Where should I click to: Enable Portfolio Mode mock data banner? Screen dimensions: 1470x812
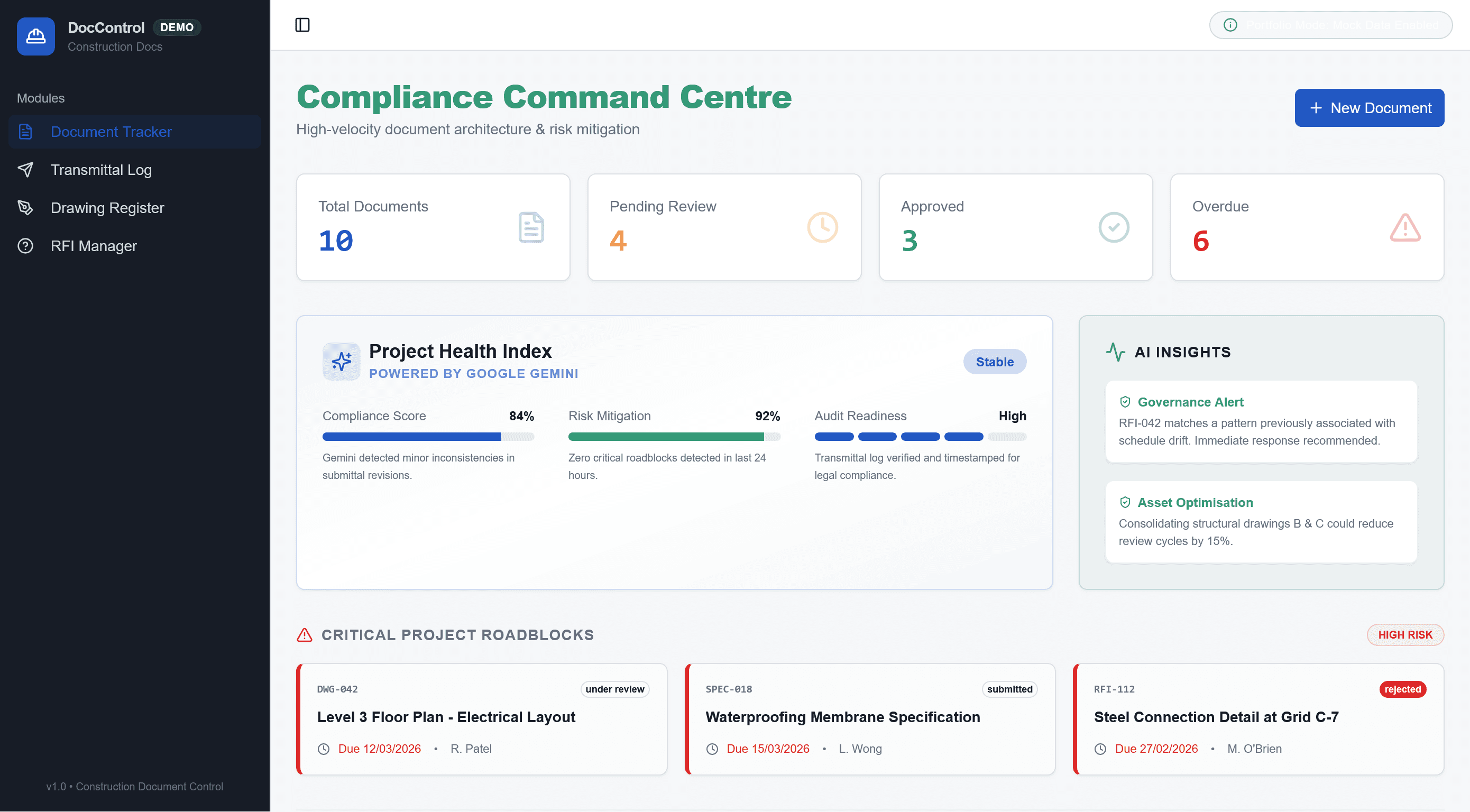tap(1330, 25)
